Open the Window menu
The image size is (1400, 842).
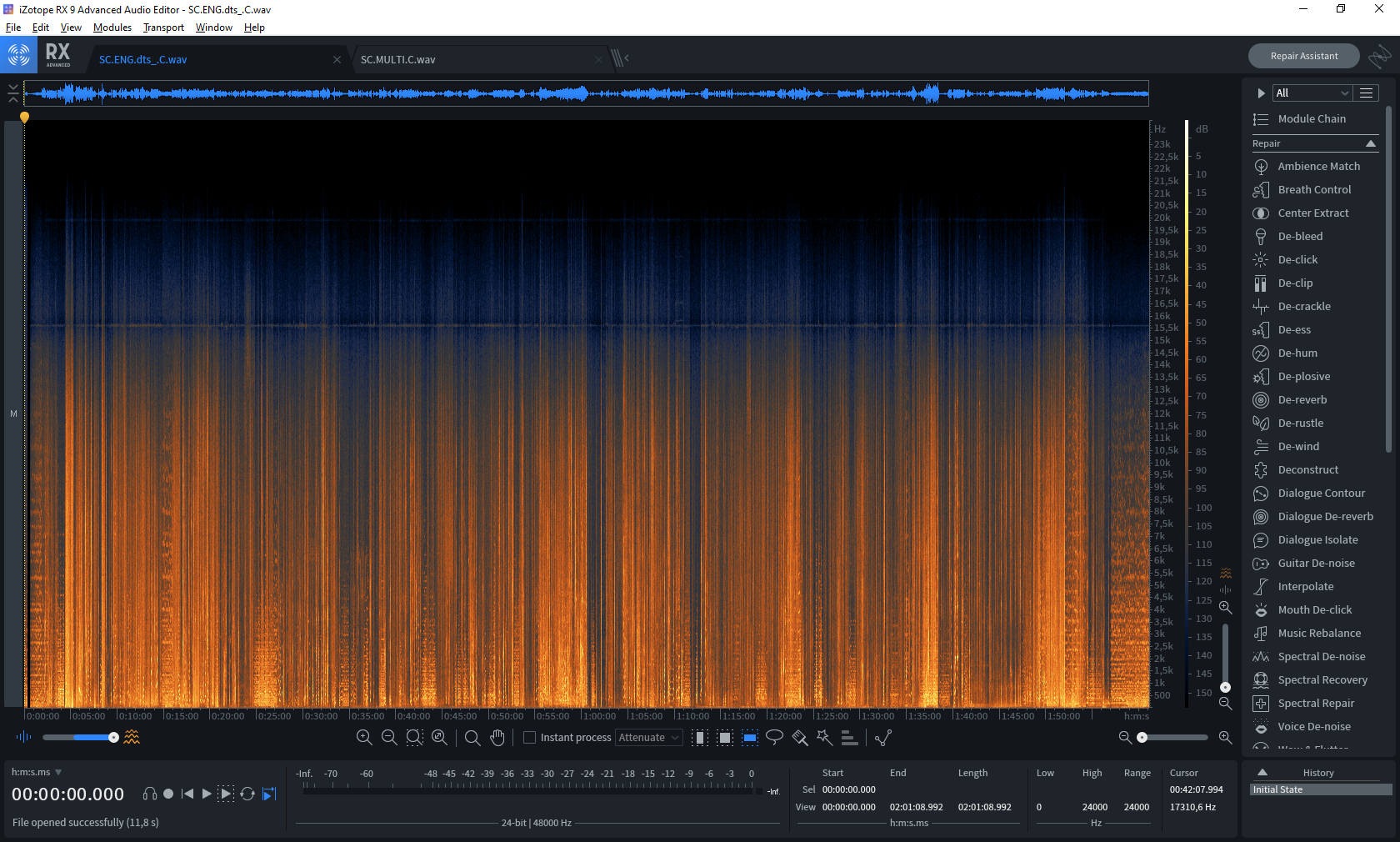[214, 28]
